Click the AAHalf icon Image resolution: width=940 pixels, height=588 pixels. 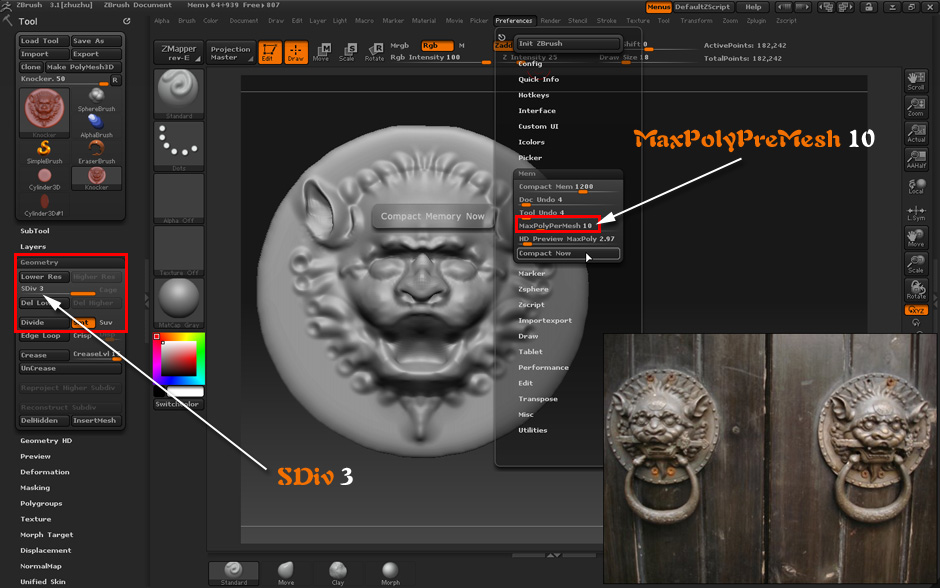click(916, 159)
